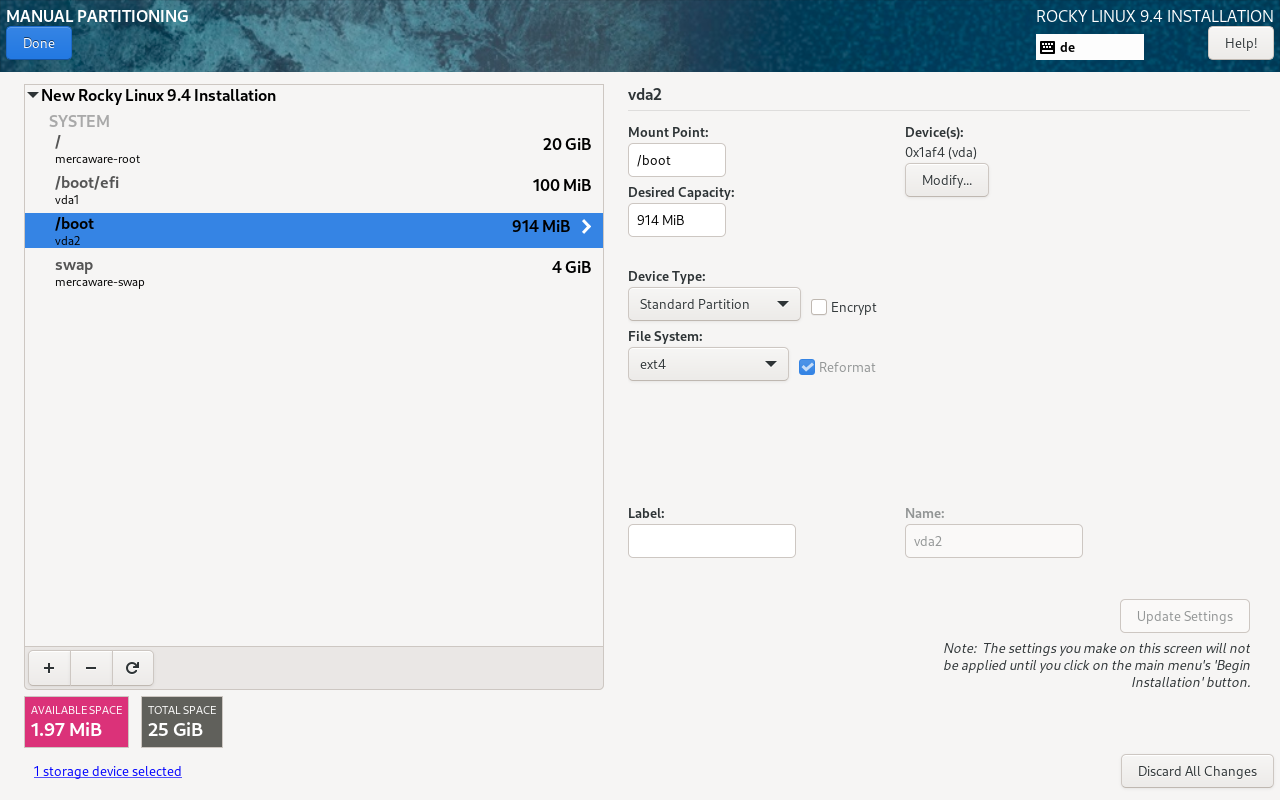
Task: Select the /boot vda2 partition row
Action: 314,231
